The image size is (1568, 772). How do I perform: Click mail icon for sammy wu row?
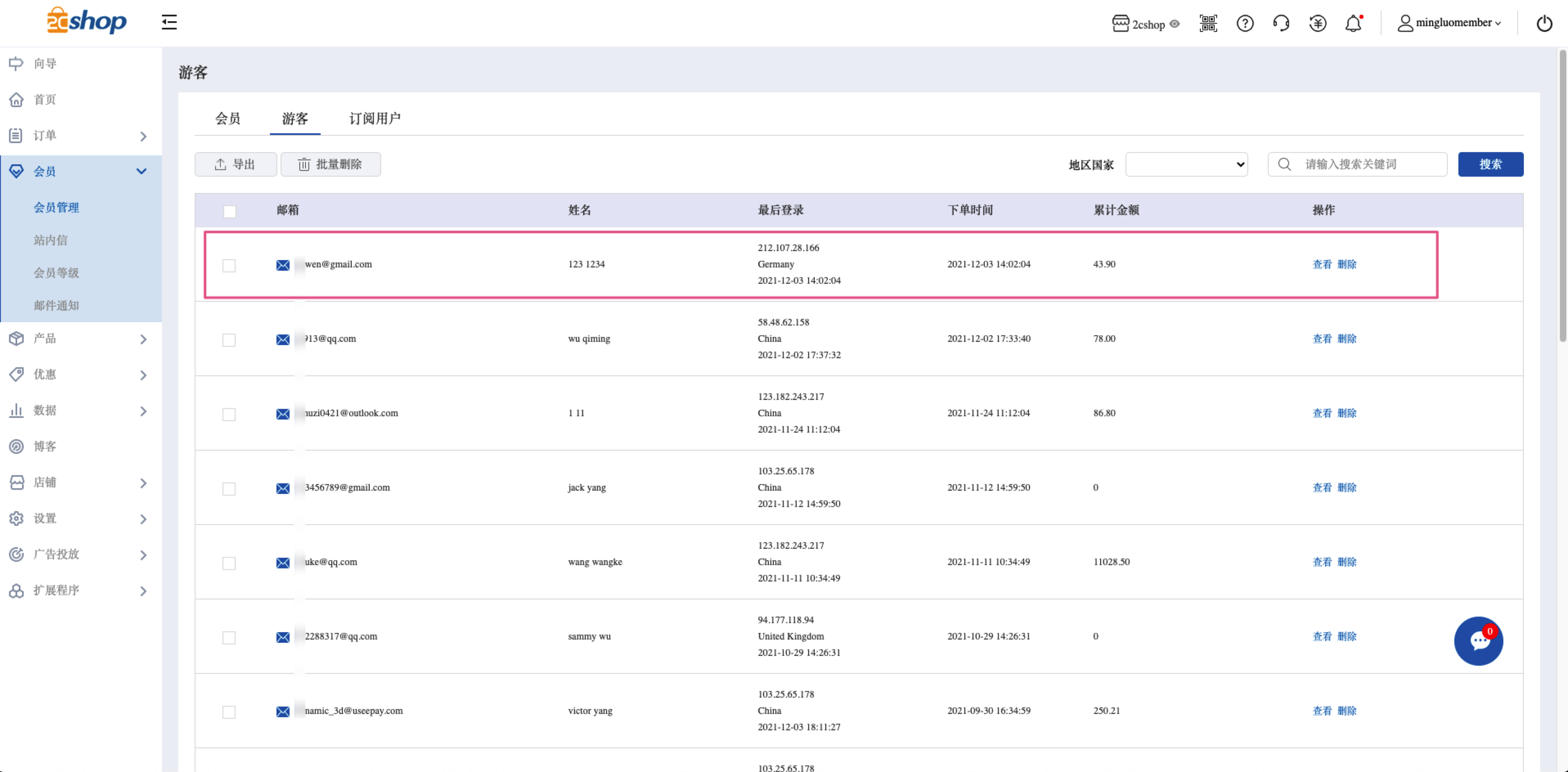283,637
